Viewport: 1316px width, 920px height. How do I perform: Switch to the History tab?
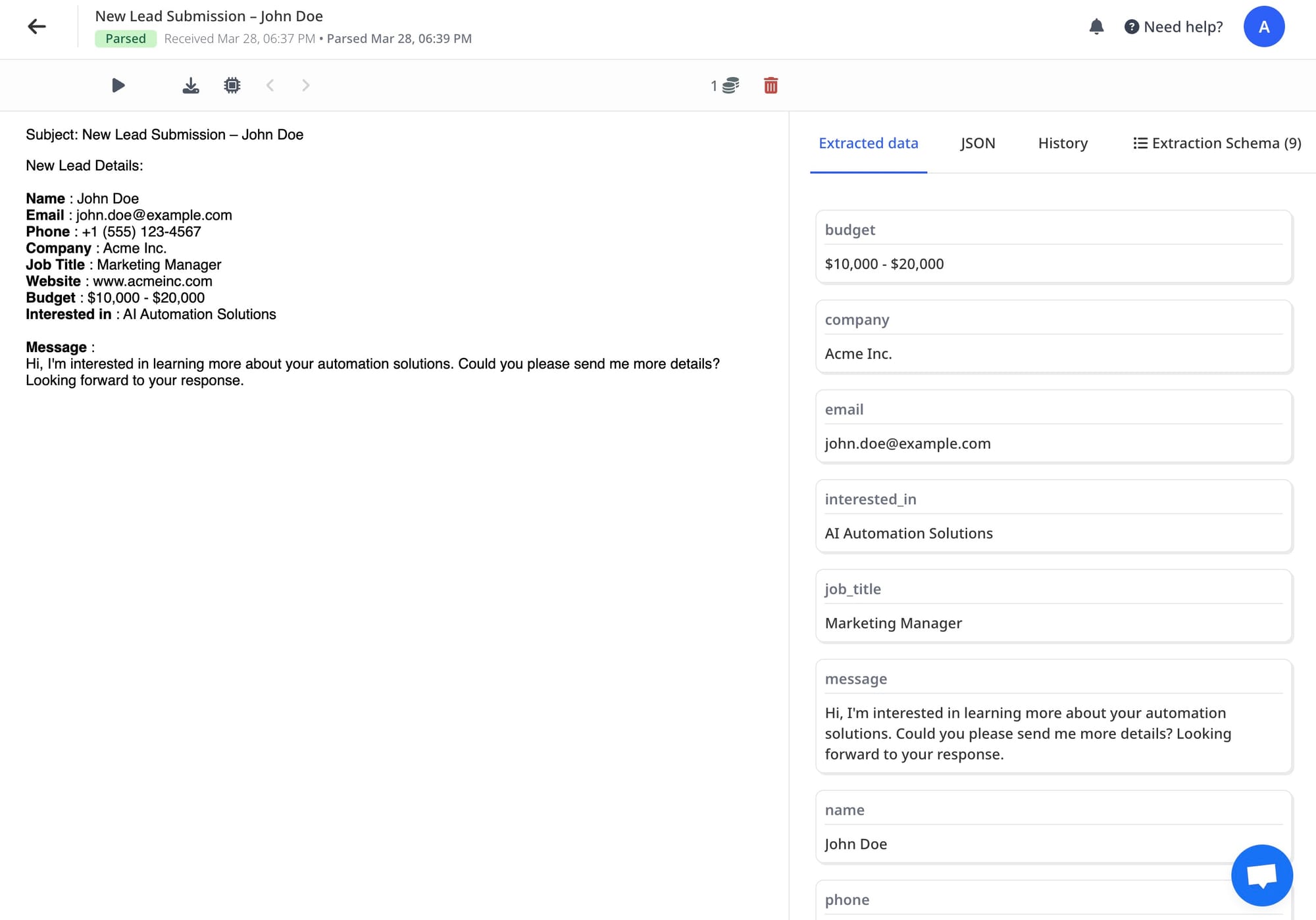(x=1063, y=143)
